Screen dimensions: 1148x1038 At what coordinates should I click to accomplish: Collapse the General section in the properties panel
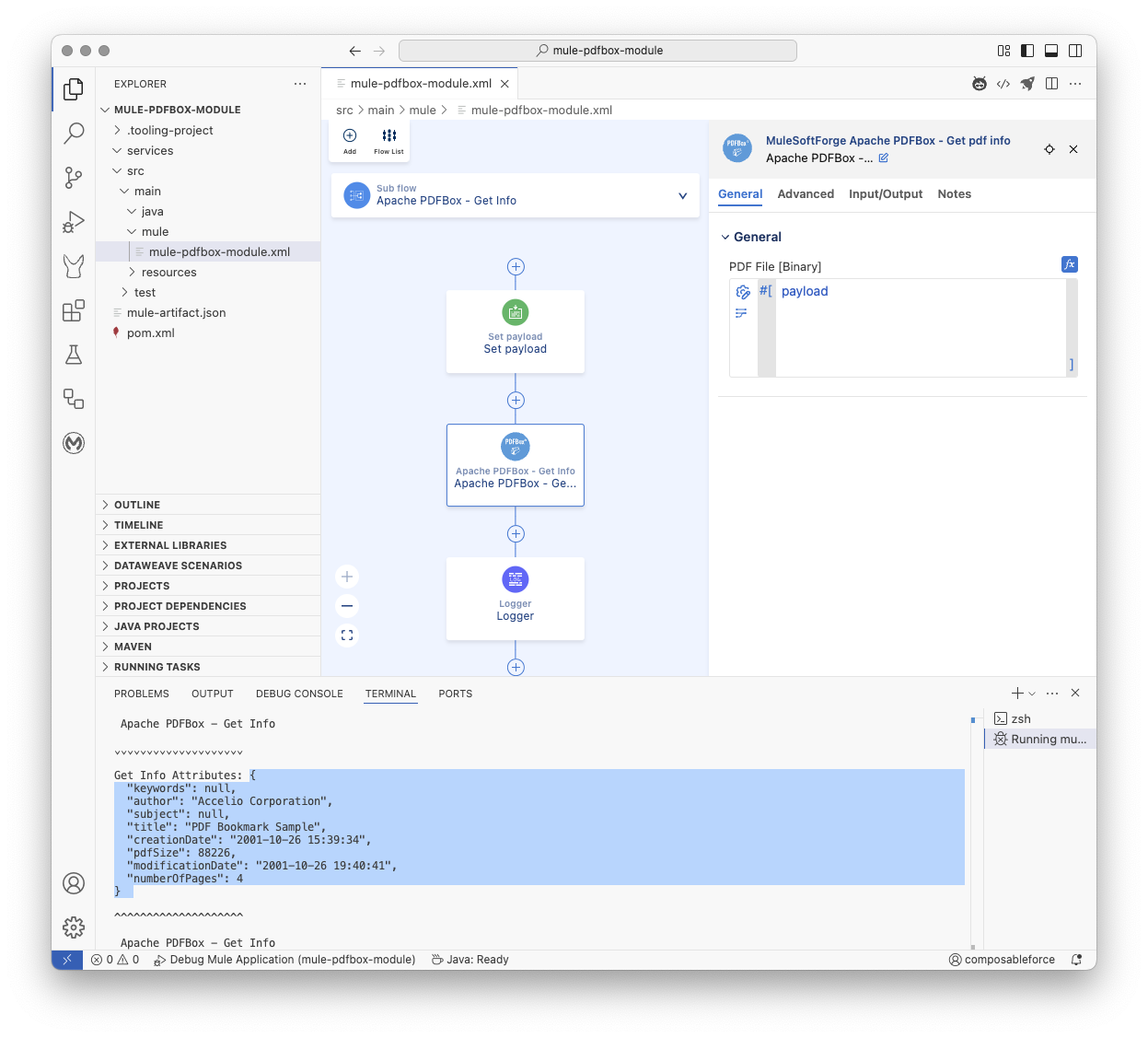(x=726, y=237)
